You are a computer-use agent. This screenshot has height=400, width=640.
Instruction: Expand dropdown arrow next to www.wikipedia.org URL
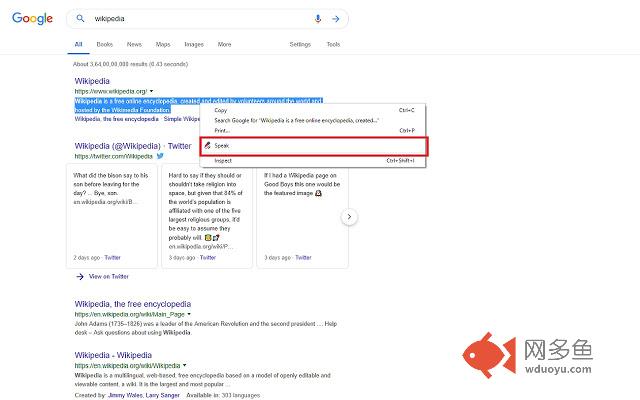pyautogui.click(x=151, y=91)
